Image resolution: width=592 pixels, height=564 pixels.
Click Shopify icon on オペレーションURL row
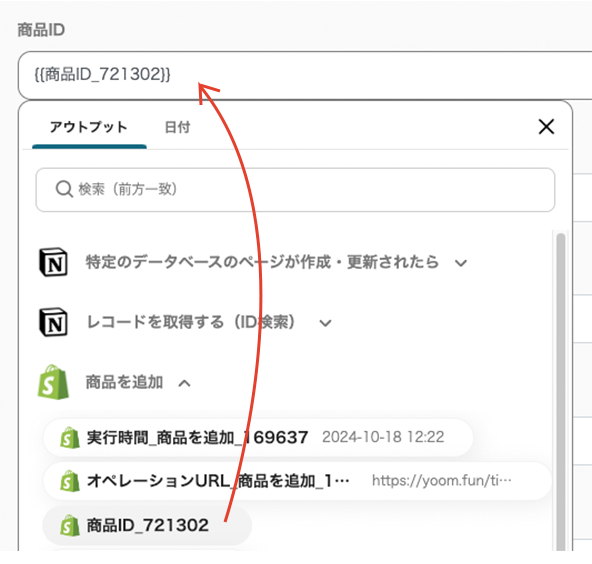[x=70, y=481]
